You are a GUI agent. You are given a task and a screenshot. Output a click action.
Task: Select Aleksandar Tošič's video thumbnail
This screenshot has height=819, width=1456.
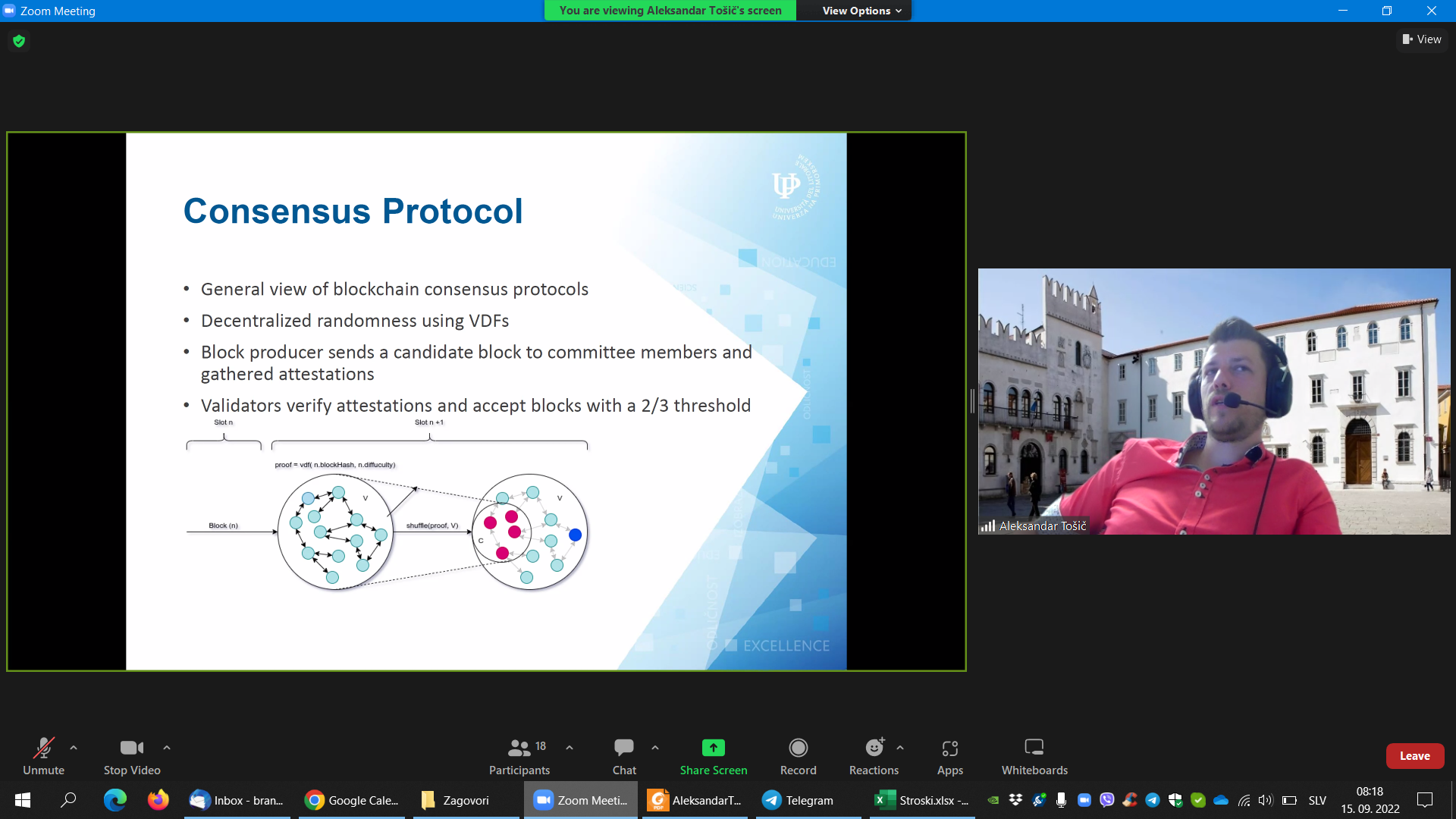1213,401
